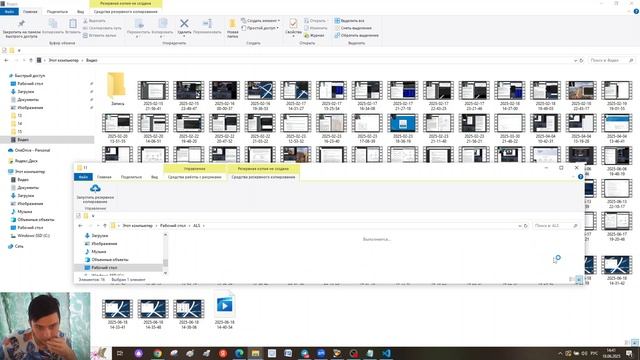Click Copy path (Скопировать путь) item
This screenshot has height=360, width=640.
(x=102, y=28)
